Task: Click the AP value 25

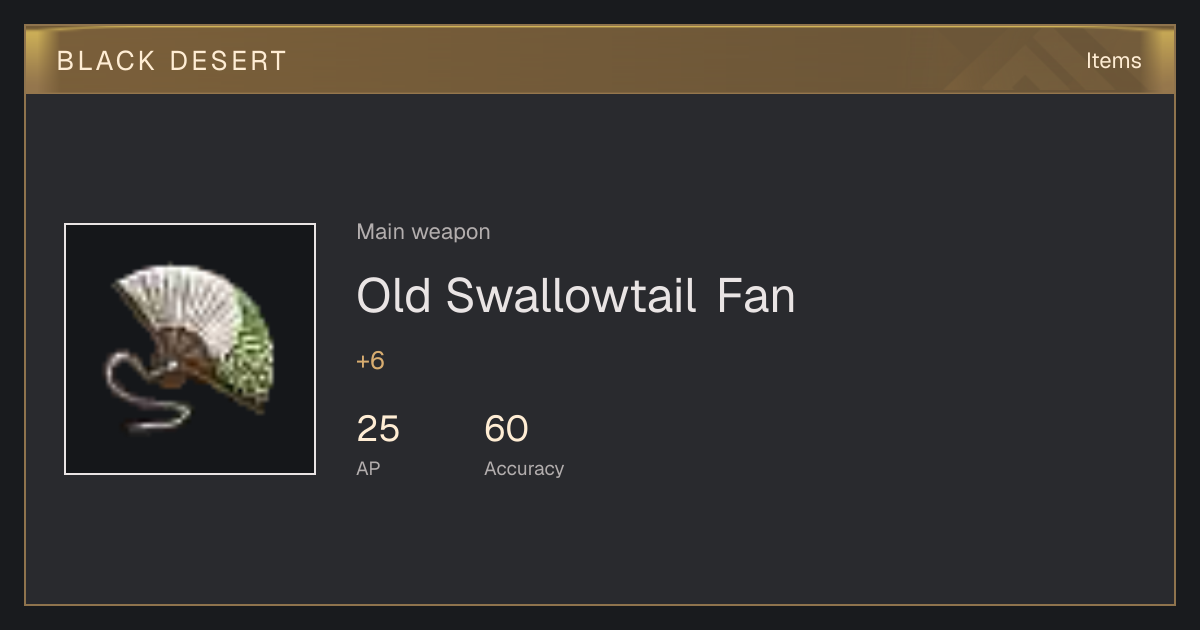Action: click(x=378, y=429)
